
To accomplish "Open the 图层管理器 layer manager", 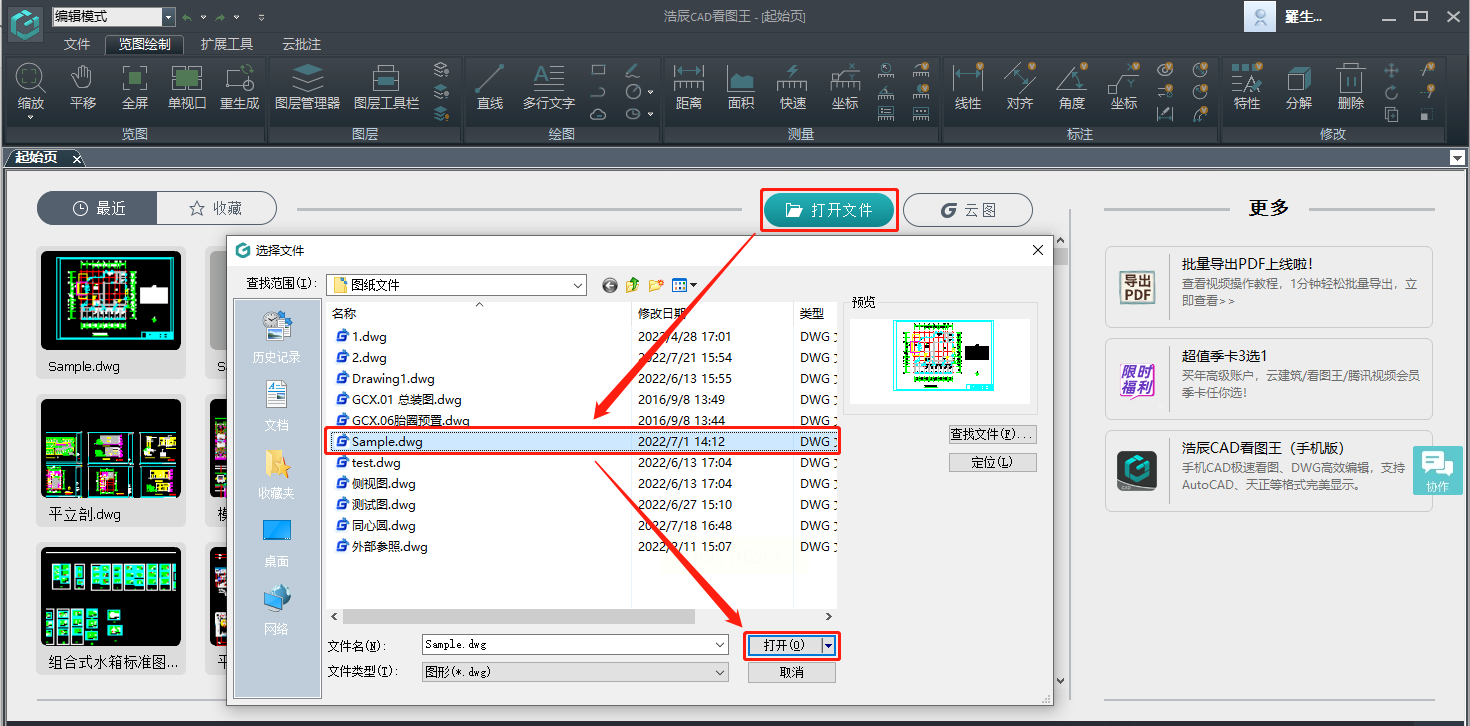I will point(307,86).
